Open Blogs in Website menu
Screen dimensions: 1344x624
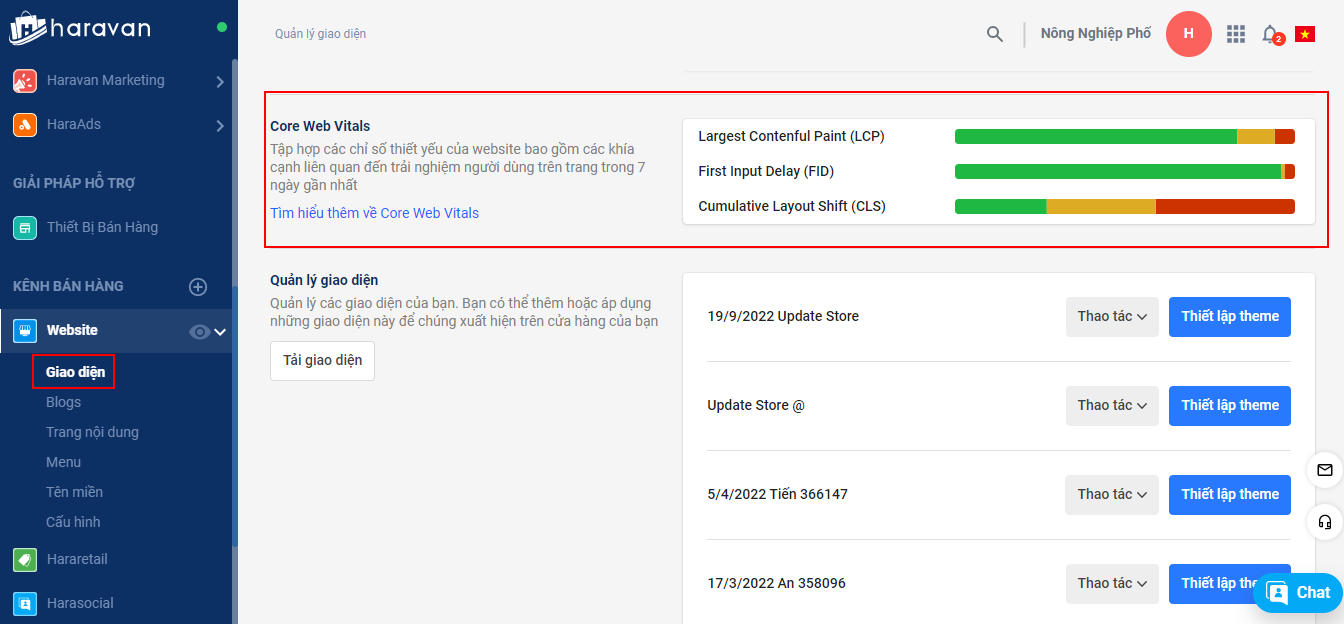point(64,402)
